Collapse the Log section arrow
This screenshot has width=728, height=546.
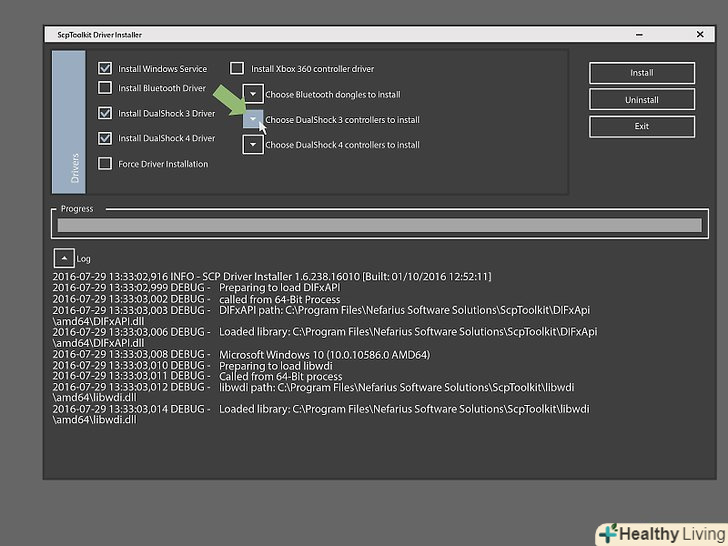(x=64, y=258)
